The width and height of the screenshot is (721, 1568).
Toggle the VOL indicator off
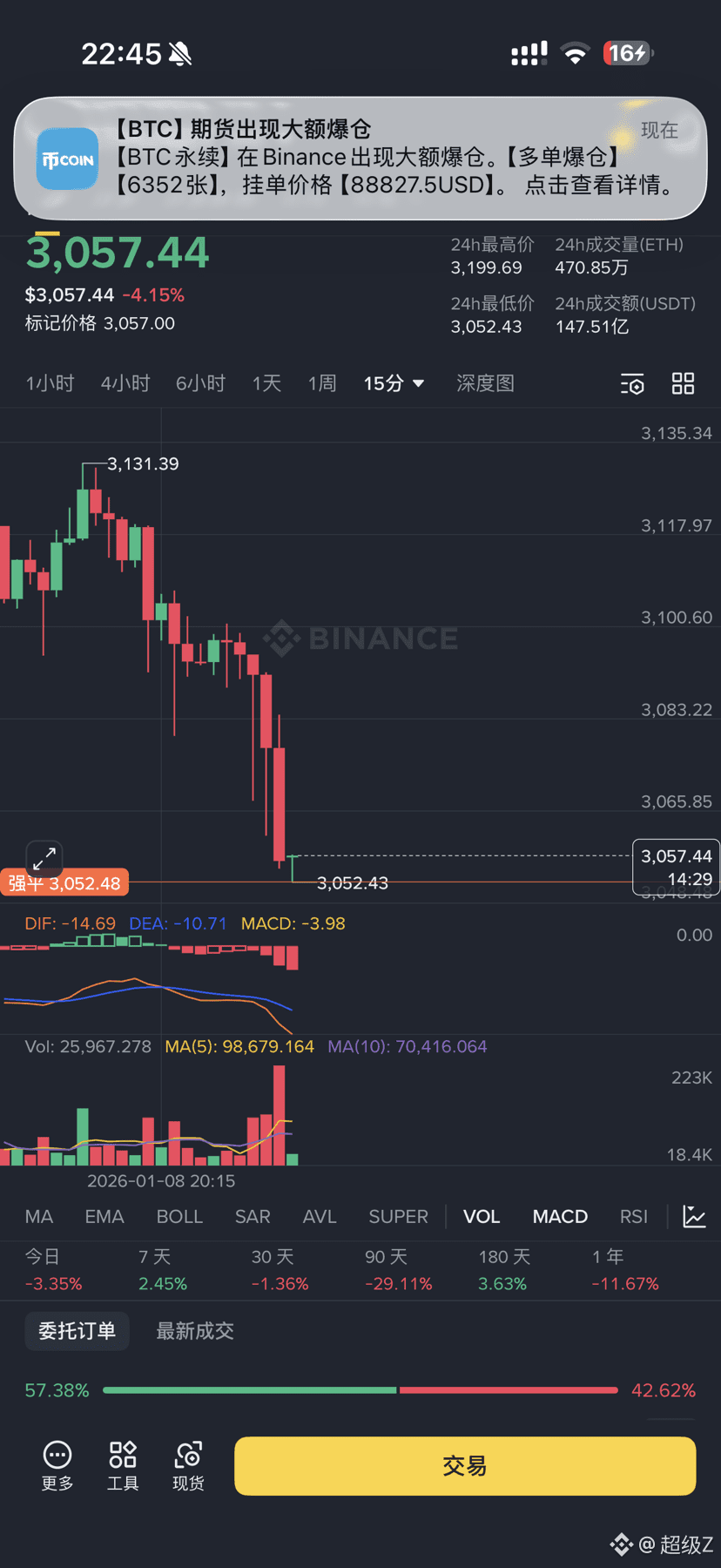[x=482, y=1216]
